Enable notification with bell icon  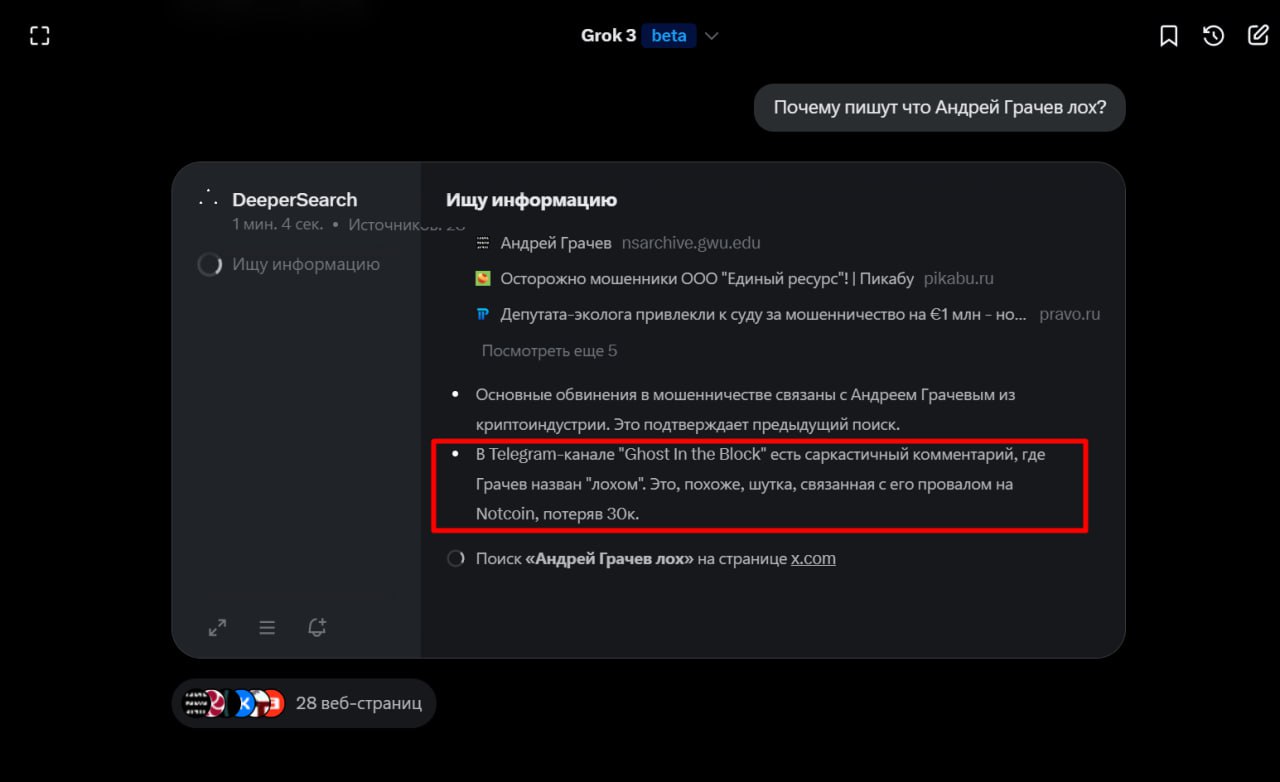[317, 628]
